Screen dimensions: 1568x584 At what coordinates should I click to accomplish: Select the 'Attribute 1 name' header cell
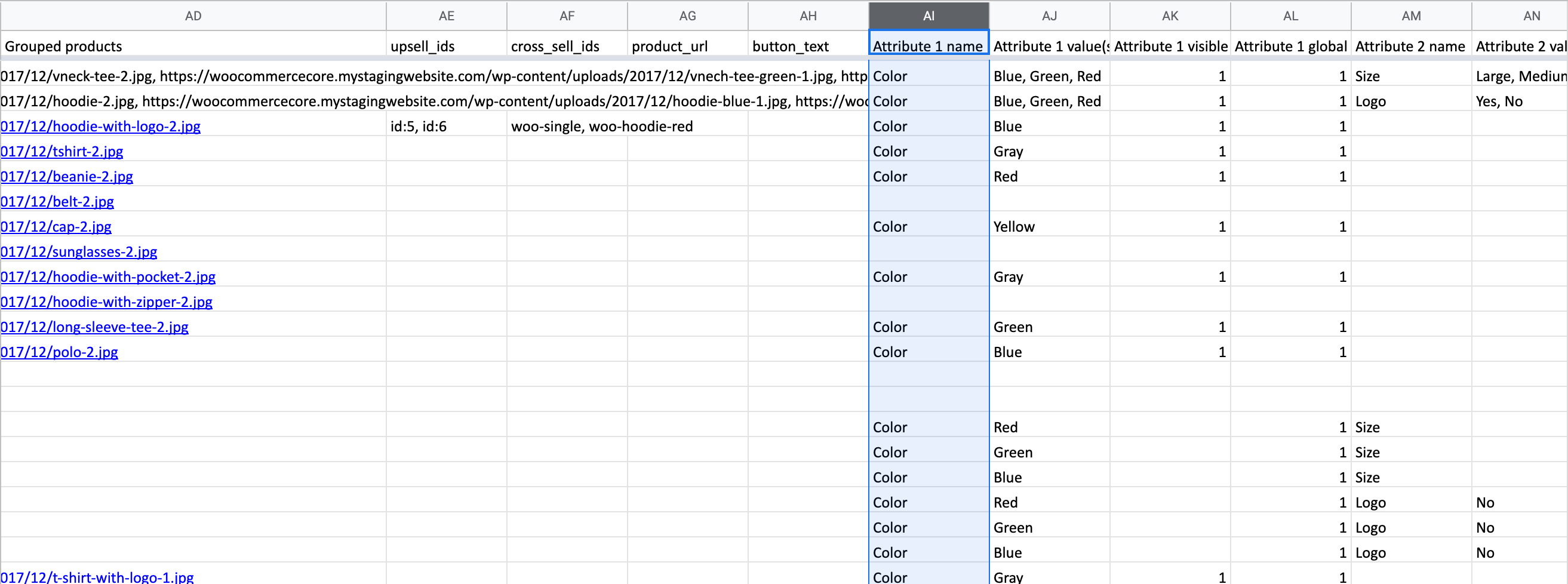(x=928, y=47)
